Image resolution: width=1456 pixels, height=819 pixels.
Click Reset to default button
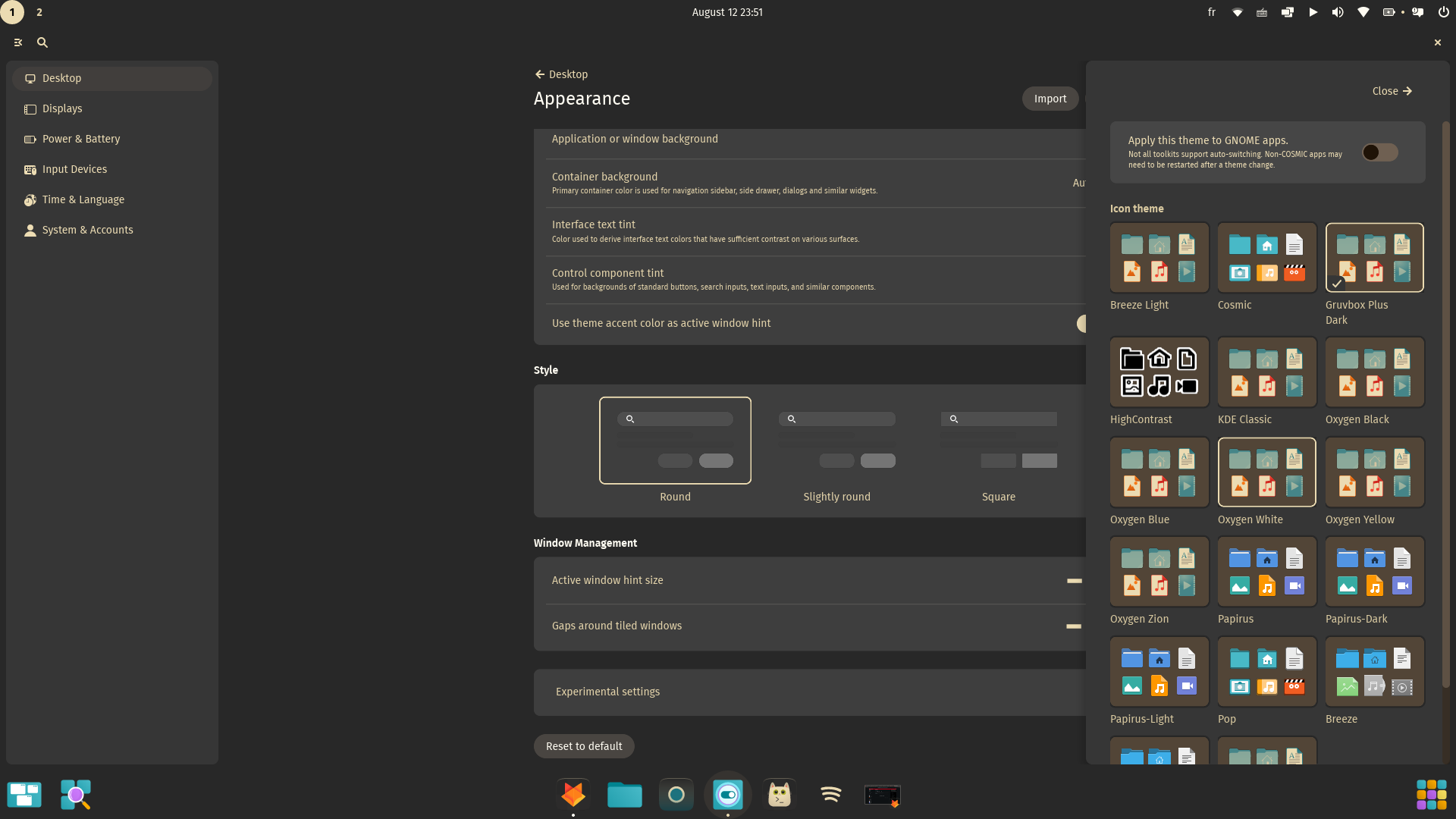pos(584,746)
